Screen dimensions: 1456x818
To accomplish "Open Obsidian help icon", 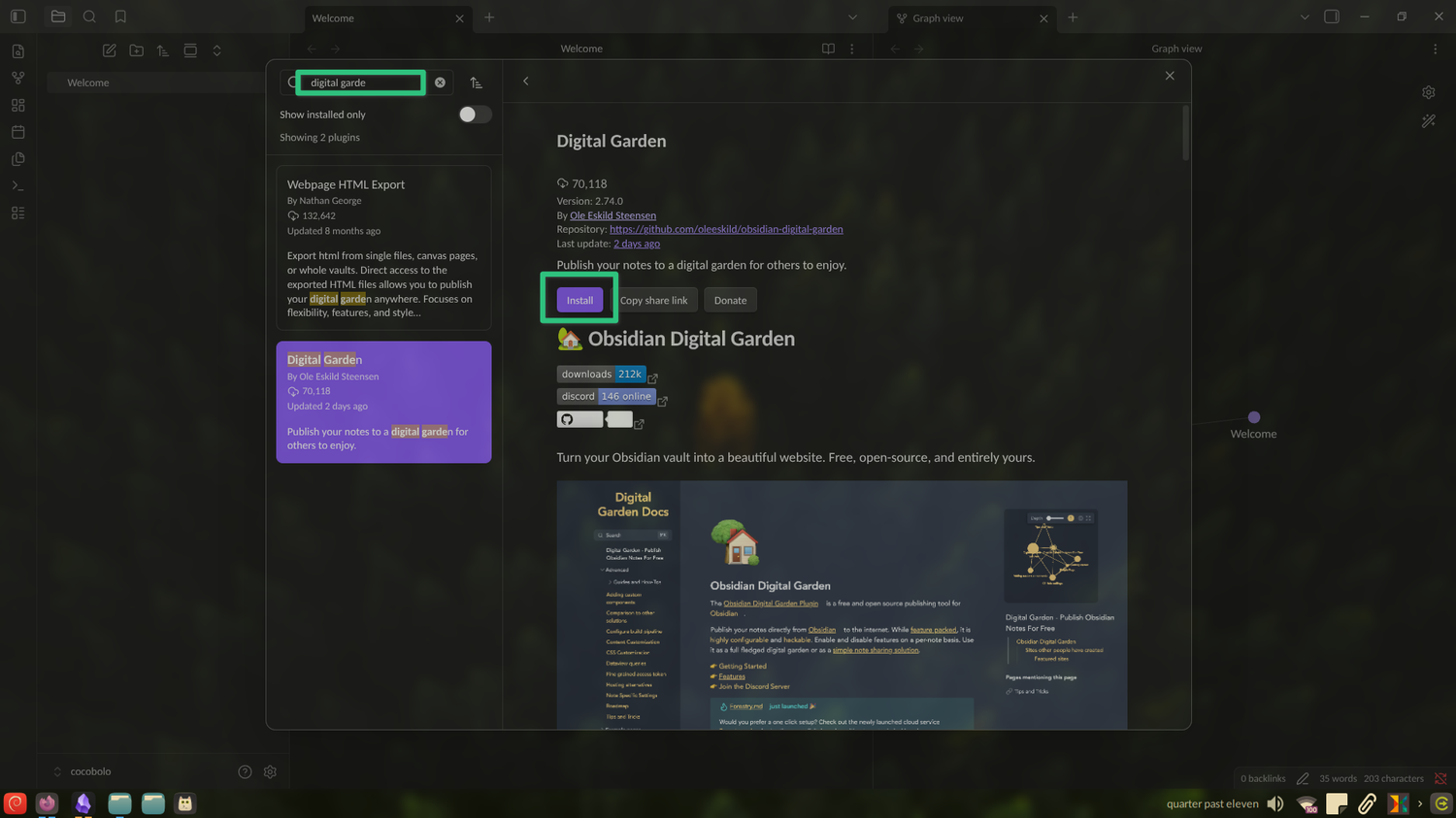I will coord(245,771).
